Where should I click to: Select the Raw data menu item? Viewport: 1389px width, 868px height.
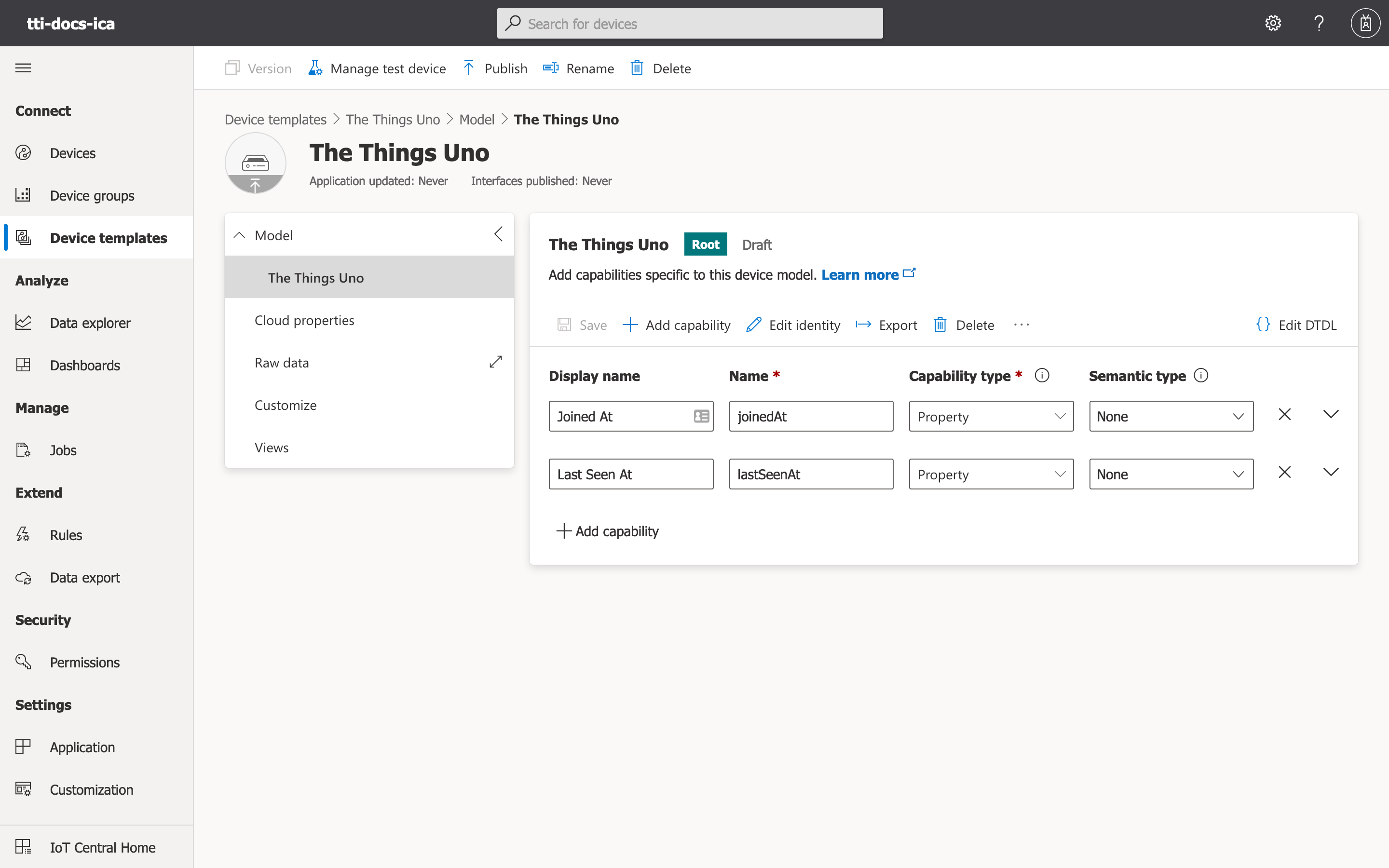[281, 362]
